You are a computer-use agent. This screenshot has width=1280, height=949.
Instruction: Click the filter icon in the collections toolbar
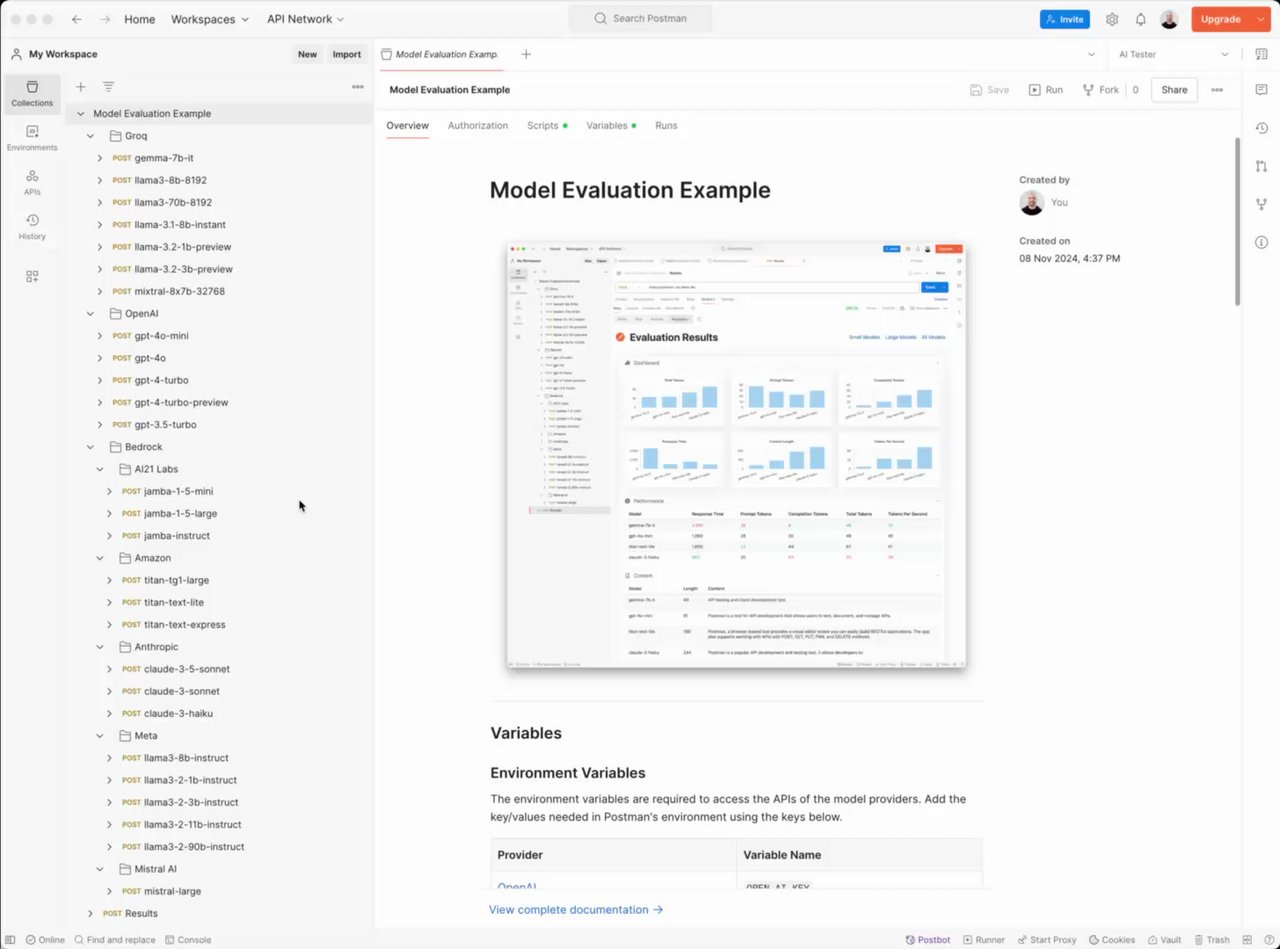coord(108,87)
